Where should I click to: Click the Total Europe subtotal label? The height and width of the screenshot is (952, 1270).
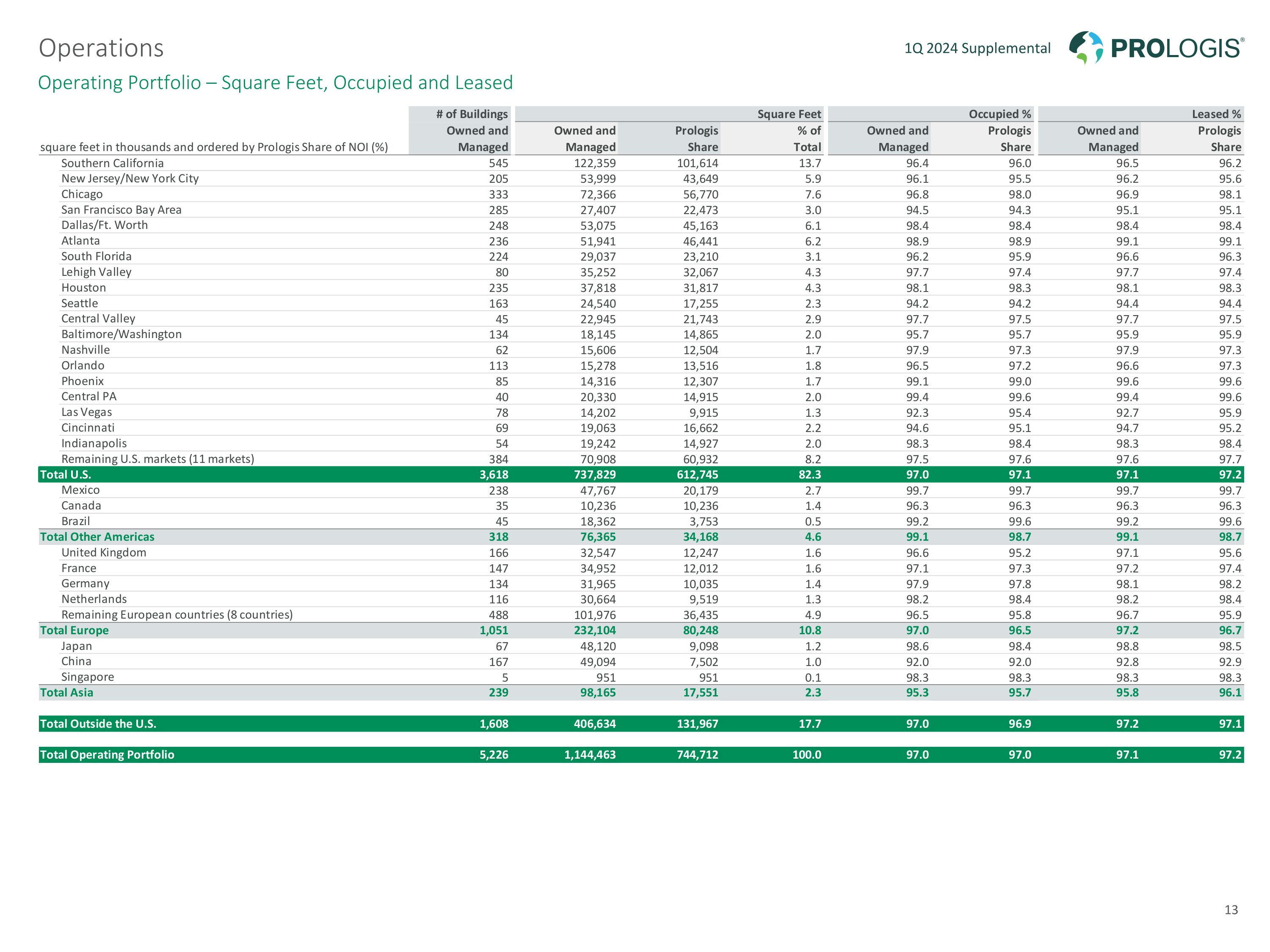[x=74, y=630]
